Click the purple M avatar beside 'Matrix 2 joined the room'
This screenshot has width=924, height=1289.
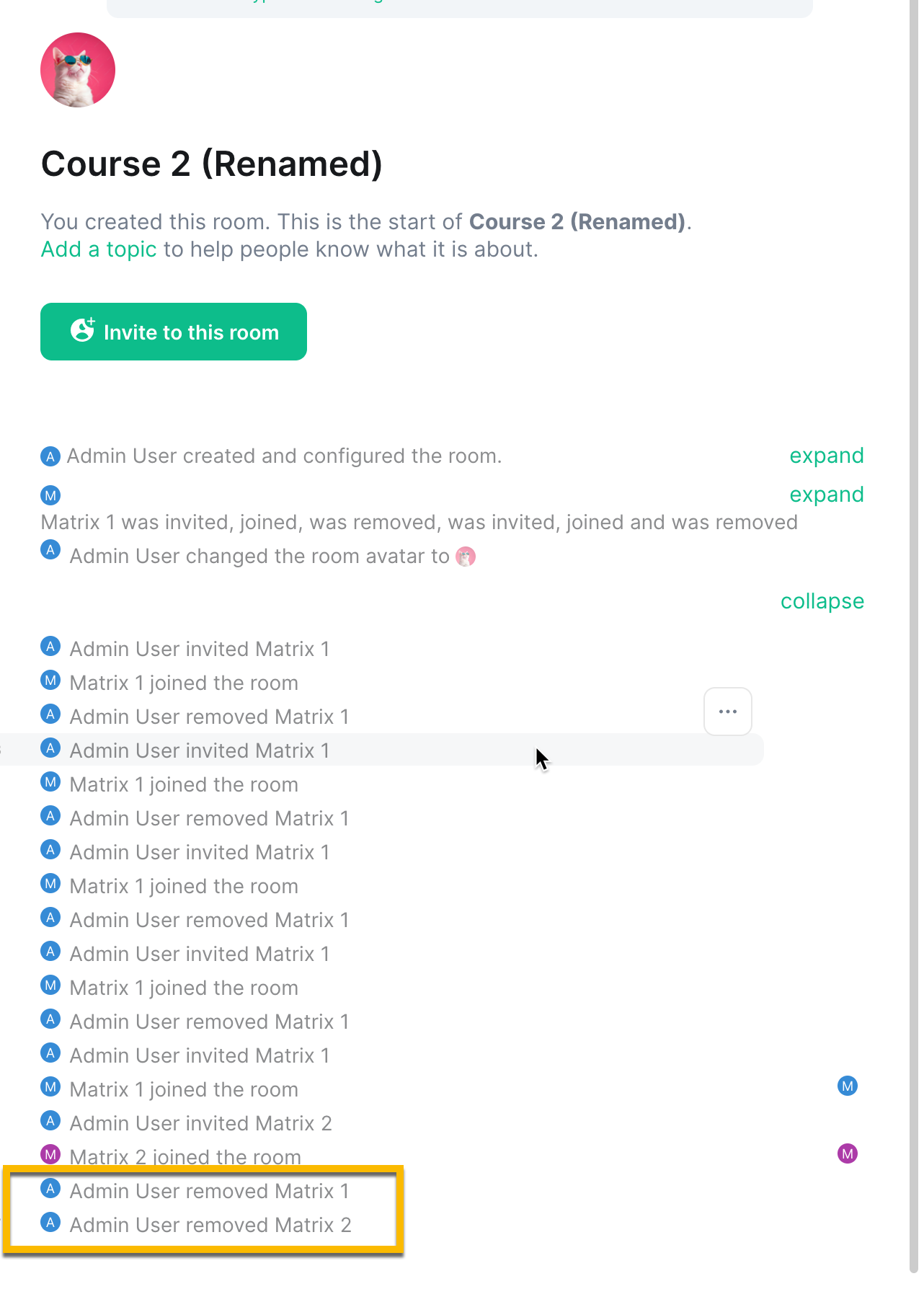50,1154
